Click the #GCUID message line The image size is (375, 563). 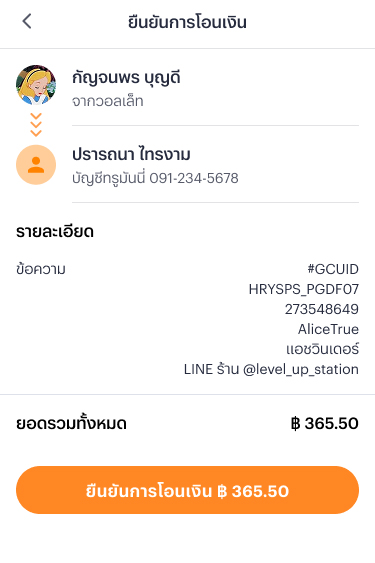pos(333,269)
